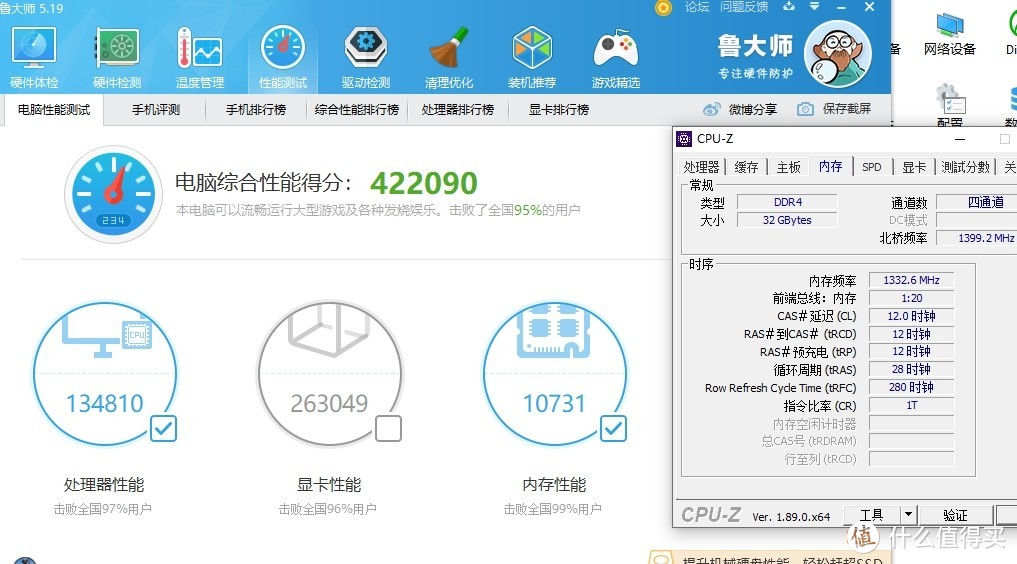Open CPU-Z SPD tab
This screenshot has height=564, width=1017.
pos(872,167)
